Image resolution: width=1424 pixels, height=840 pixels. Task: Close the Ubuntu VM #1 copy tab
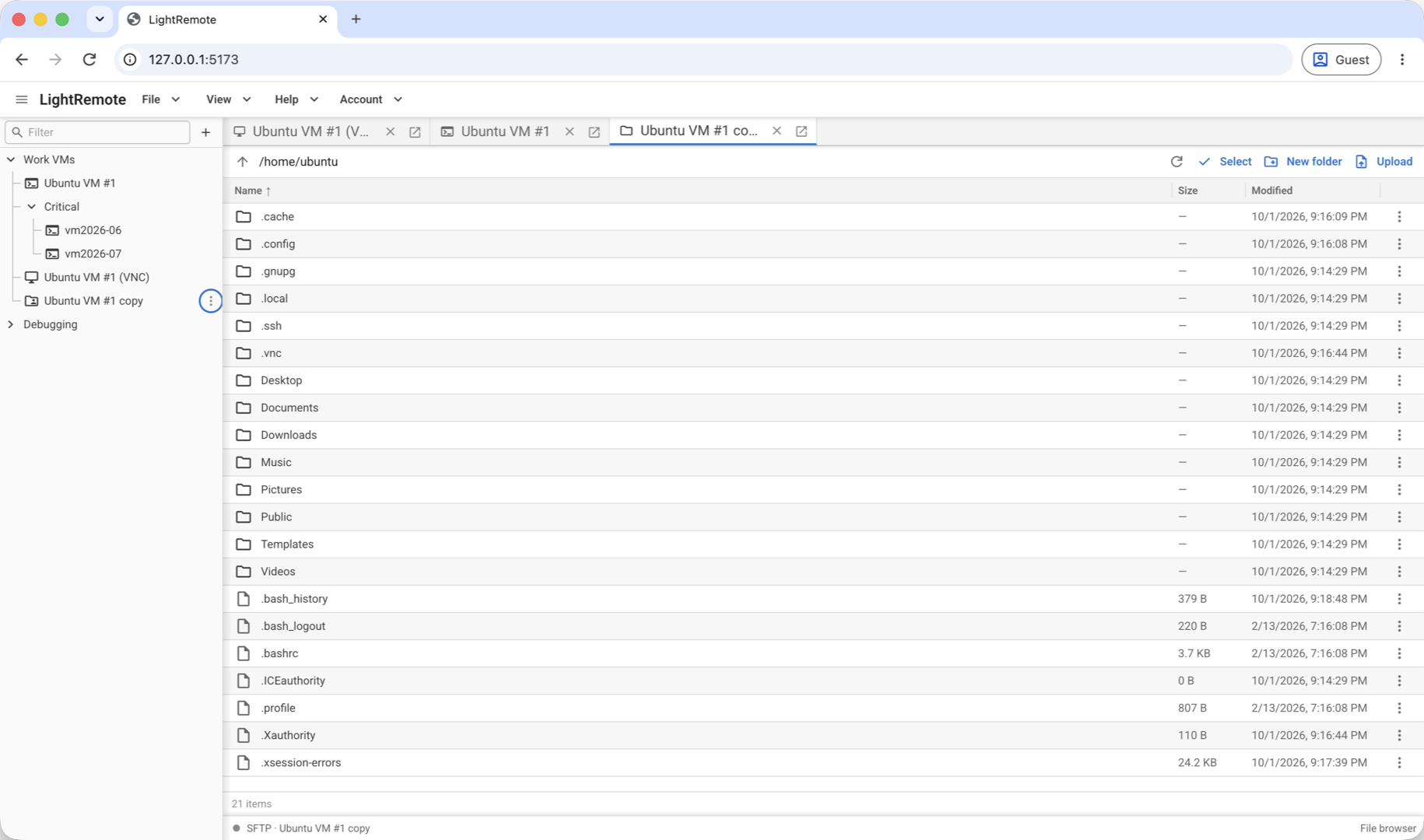pos(777,131)
